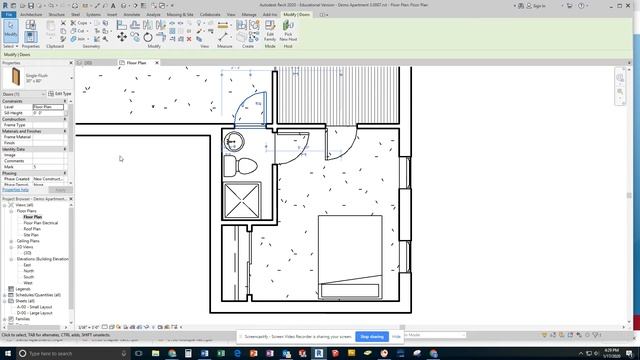Click the Zoom tool on navigation bar
Screen dimensions: 640x360
(620, 91)
